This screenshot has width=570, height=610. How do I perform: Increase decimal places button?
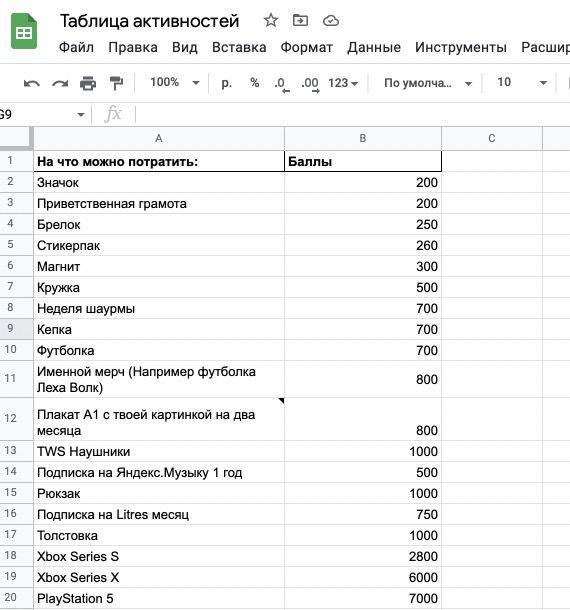click(x=310, y=84)
